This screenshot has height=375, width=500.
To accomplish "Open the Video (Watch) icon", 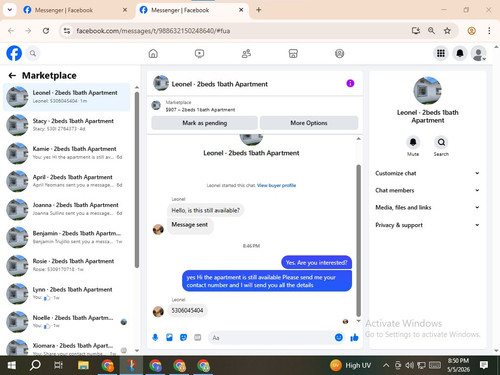I will [x=199, y=54].
